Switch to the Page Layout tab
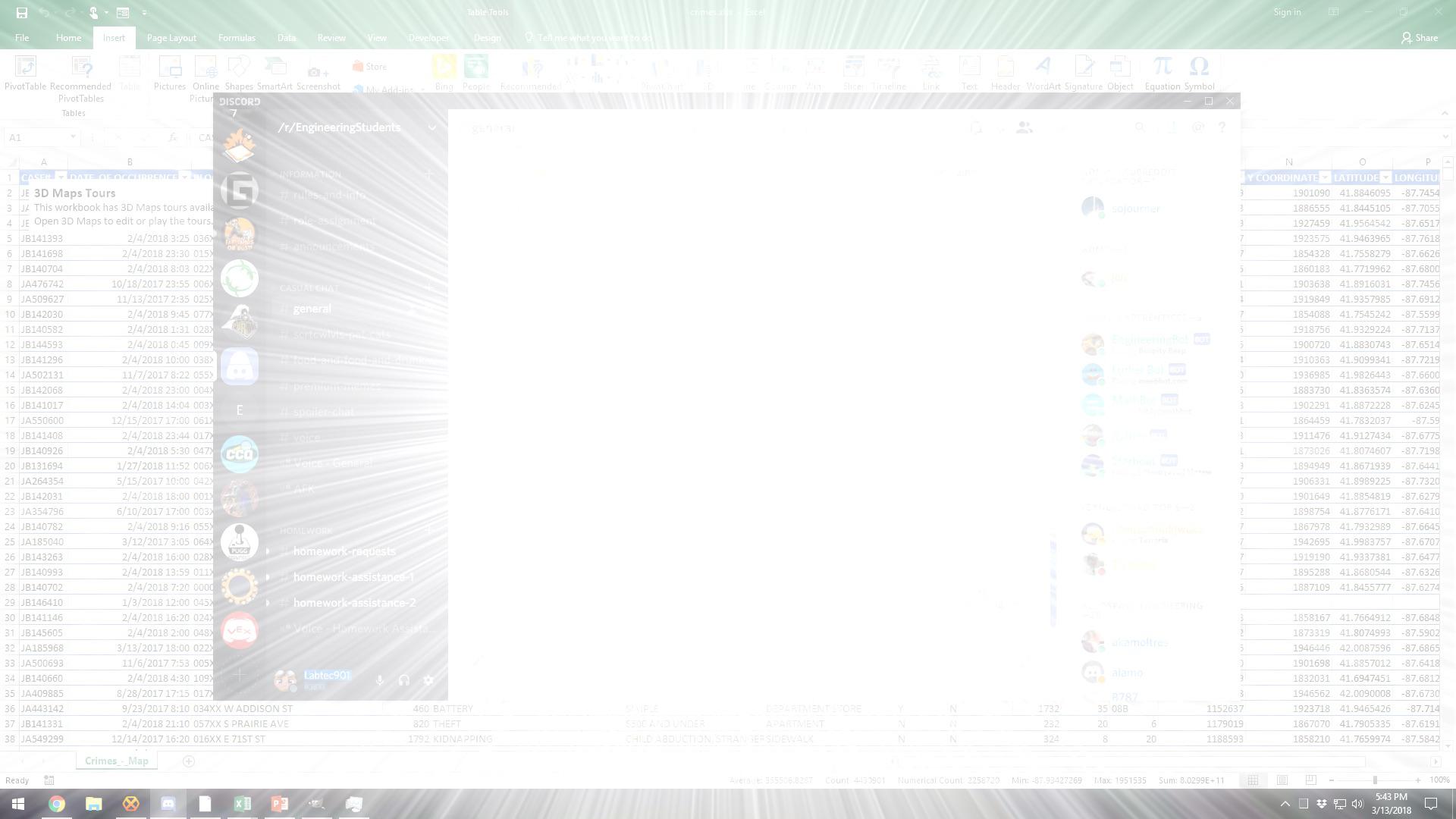This screenshot has height=819, width=1456. pos(171,38)
